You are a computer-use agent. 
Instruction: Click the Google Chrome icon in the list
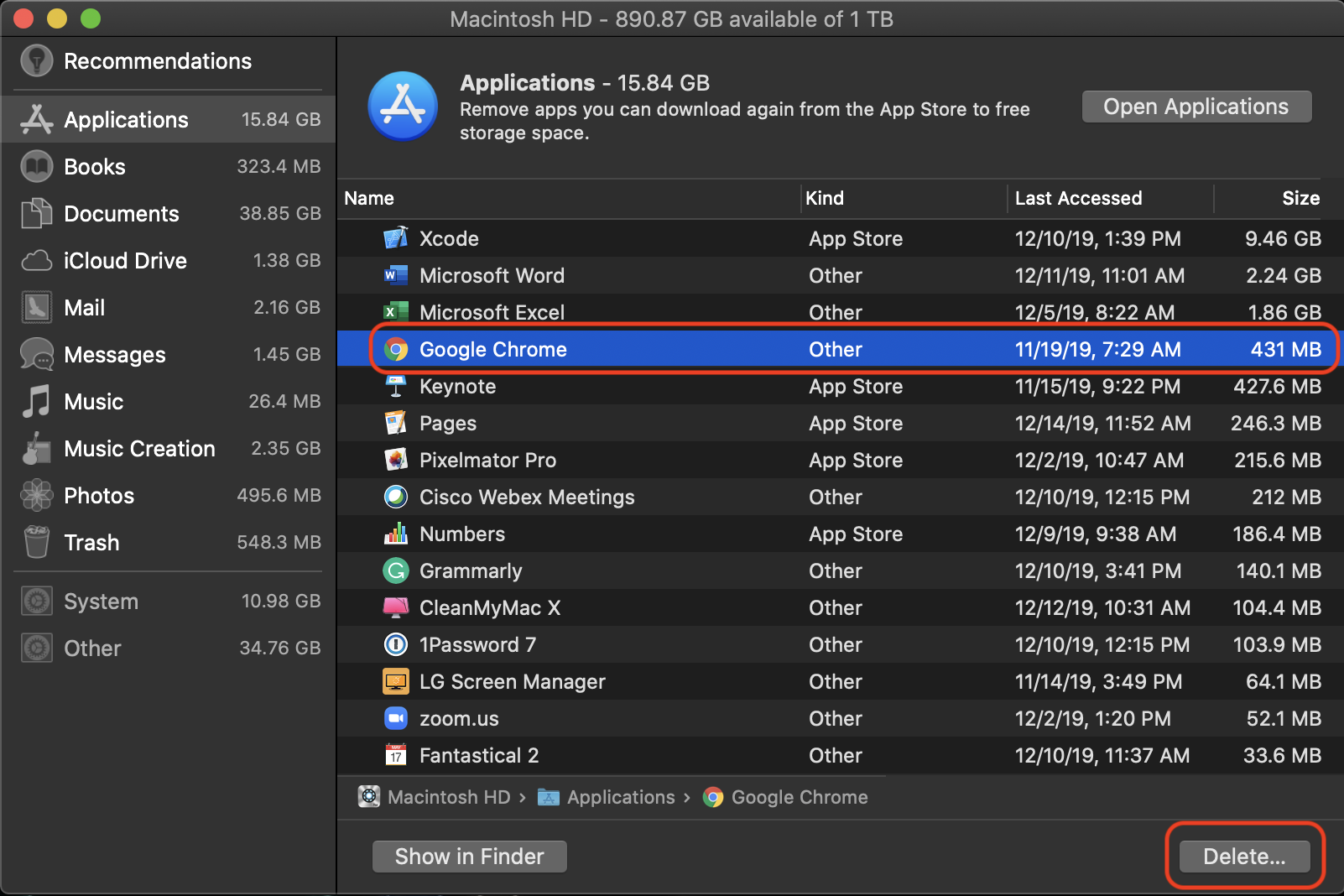tap(396, 349)
